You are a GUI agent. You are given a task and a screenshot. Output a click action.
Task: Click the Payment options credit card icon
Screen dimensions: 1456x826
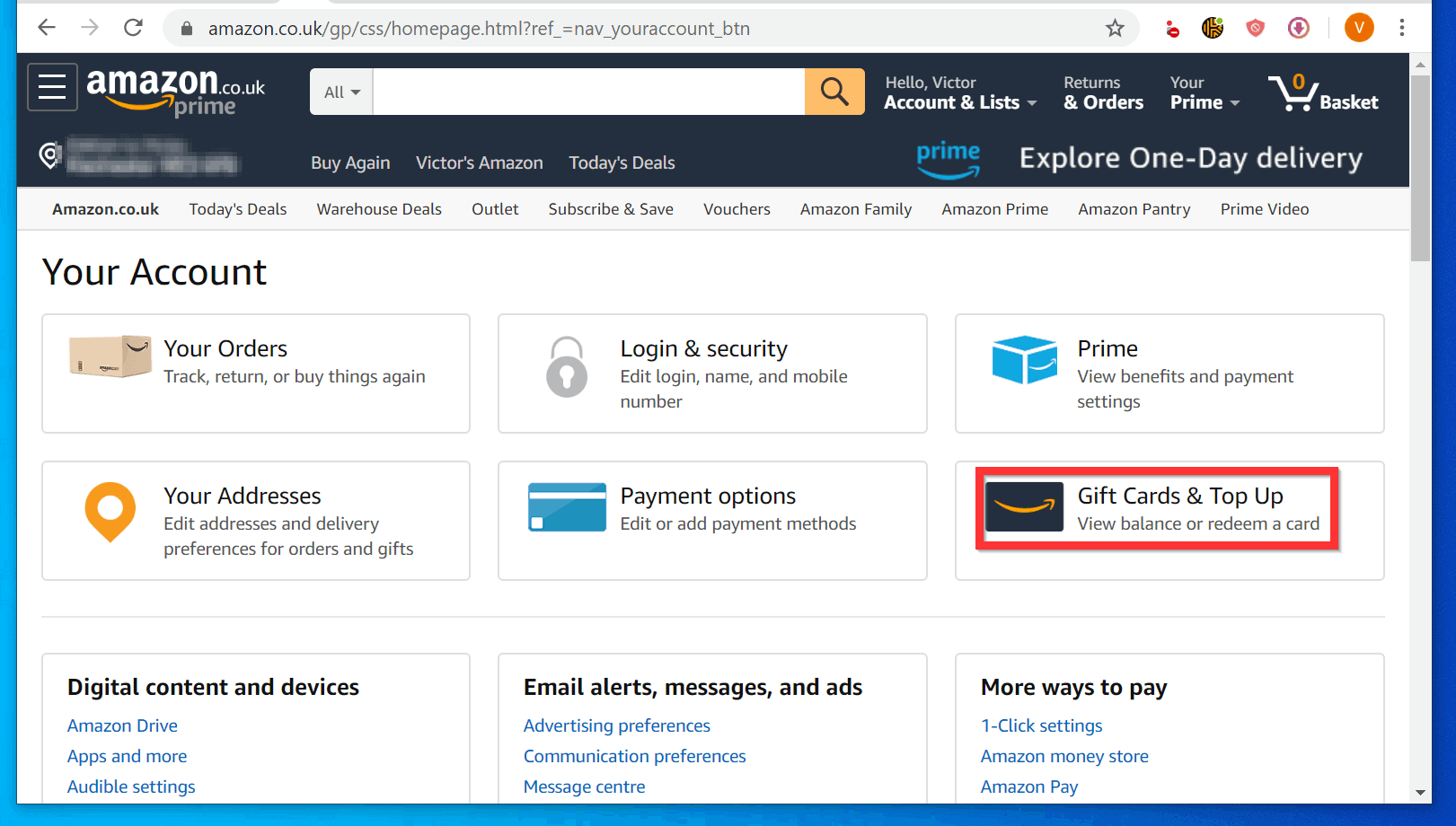point(566,506)
